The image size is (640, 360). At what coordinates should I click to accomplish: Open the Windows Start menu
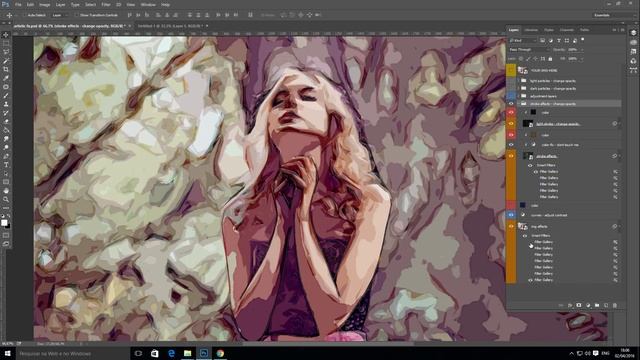8,353
